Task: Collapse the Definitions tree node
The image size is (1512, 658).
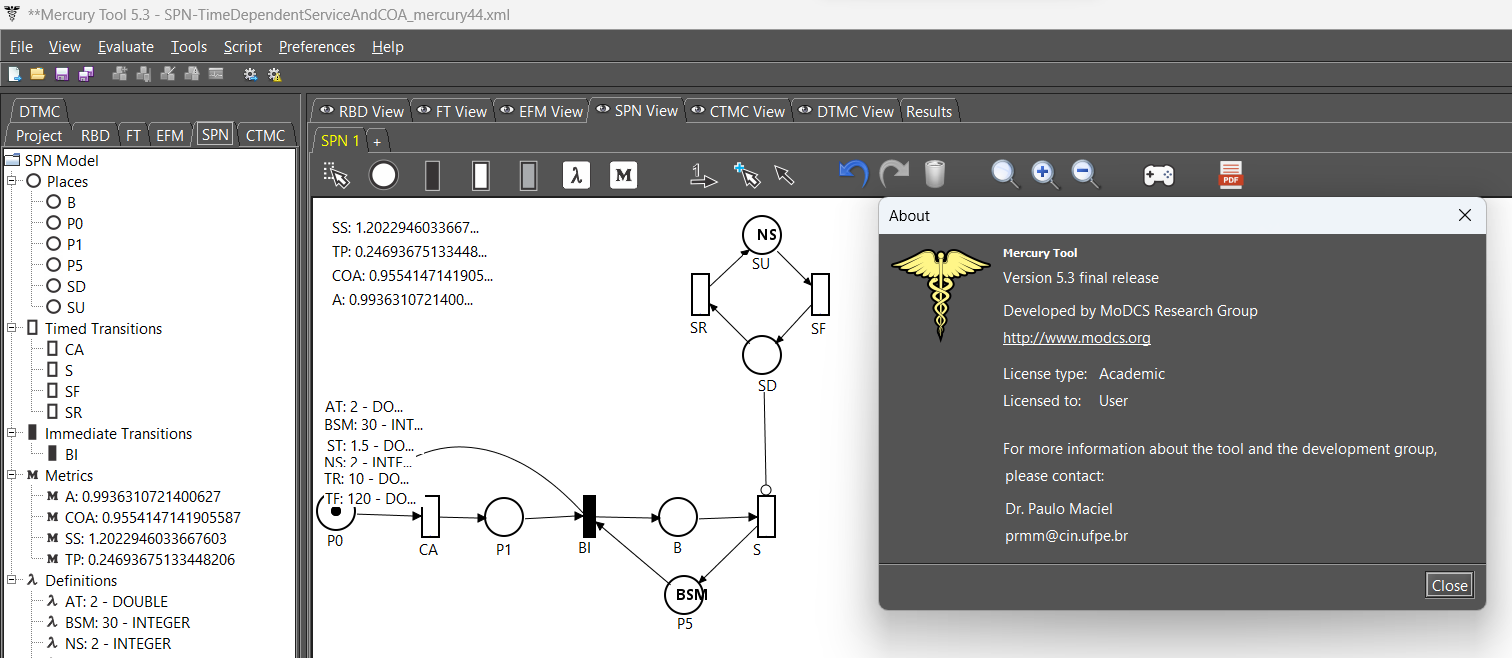Action: coord(12,580)
